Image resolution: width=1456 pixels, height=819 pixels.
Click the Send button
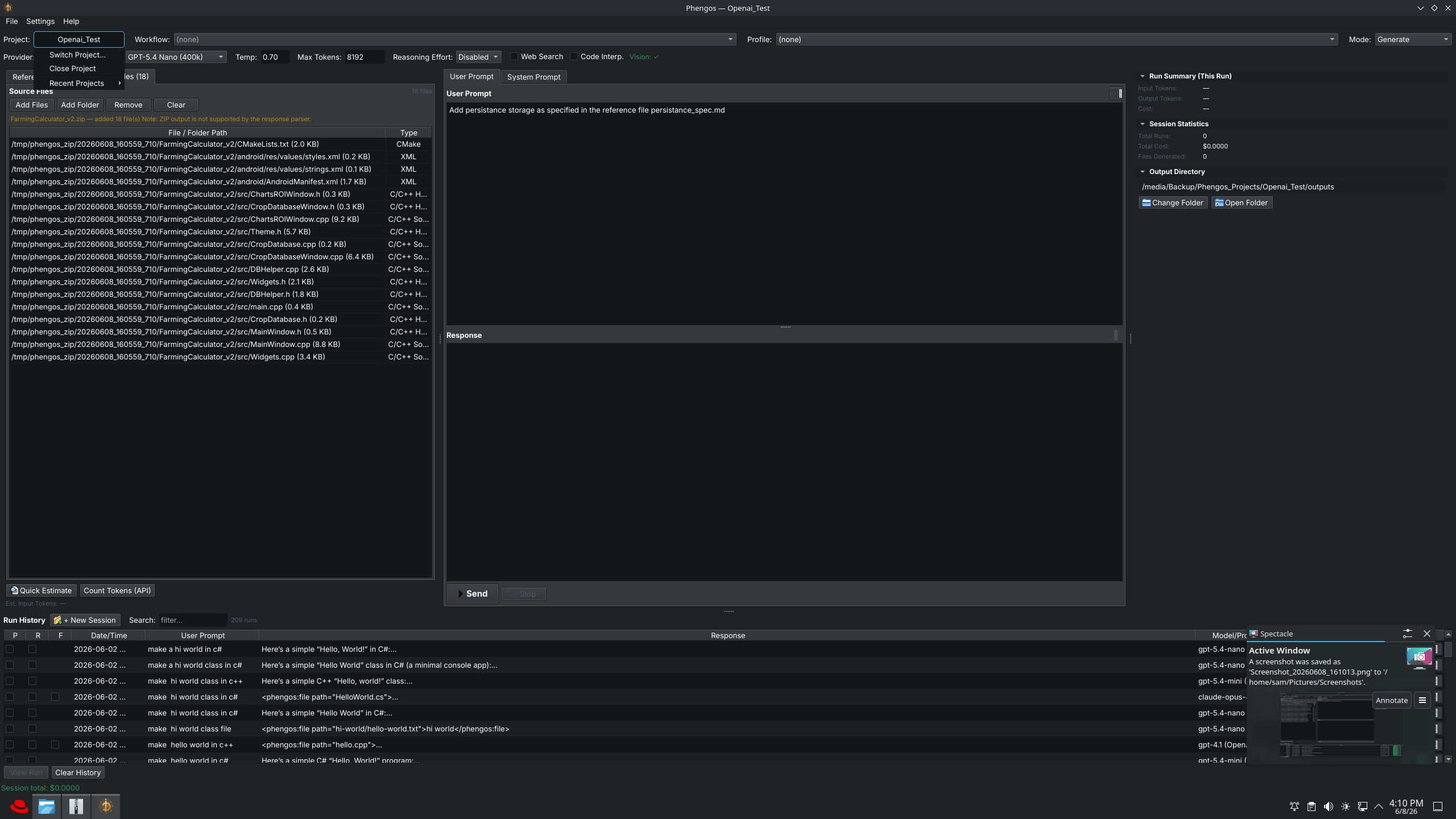point(473,594)
